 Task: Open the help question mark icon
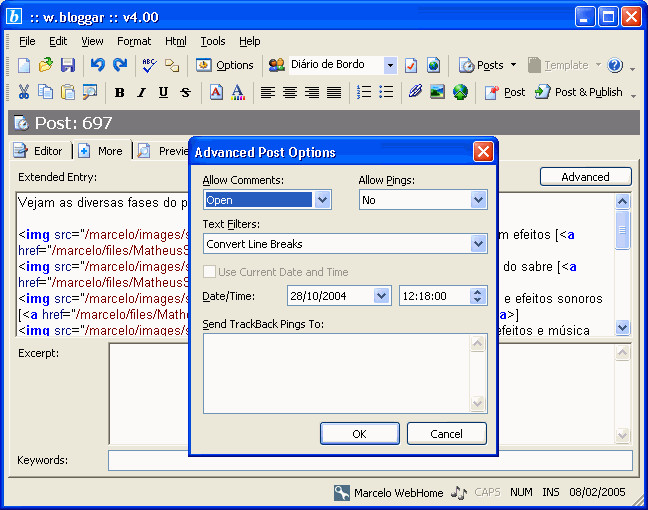click(x=615, y=65)
